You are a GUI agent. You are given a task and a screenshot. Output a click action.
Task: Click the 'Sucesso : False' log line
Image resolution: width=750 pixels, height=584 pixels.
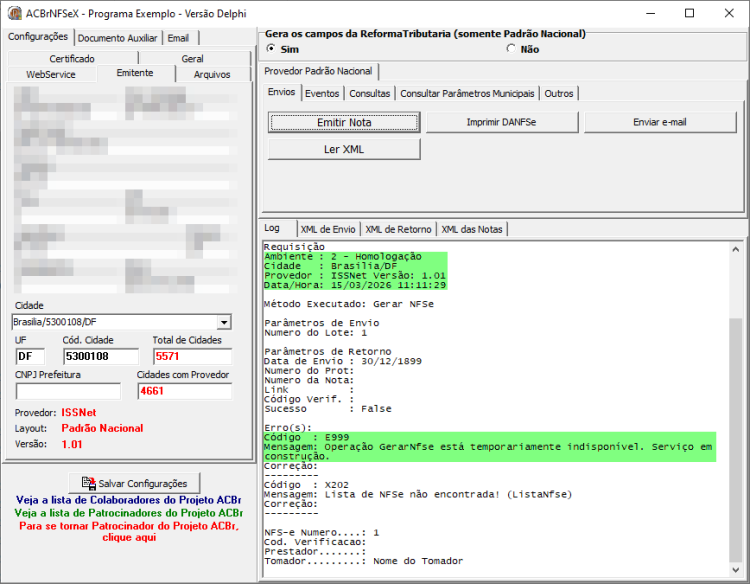point(328,409)
